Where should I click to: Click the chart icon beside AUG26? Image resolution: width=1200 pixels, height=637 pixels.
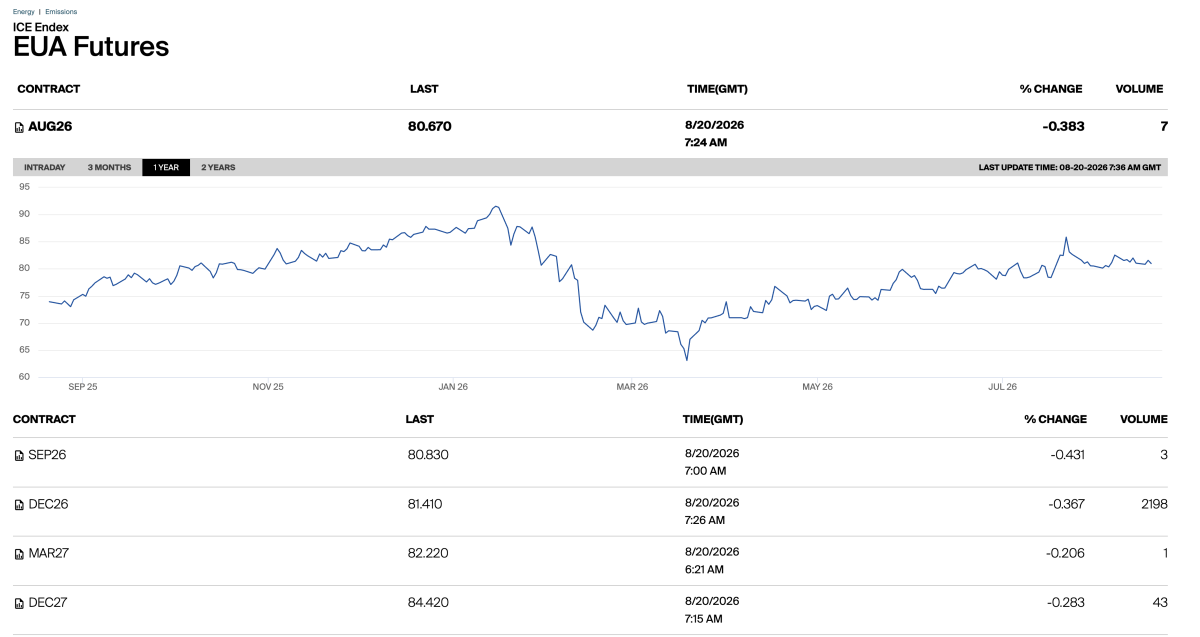(x=19, y=127)
